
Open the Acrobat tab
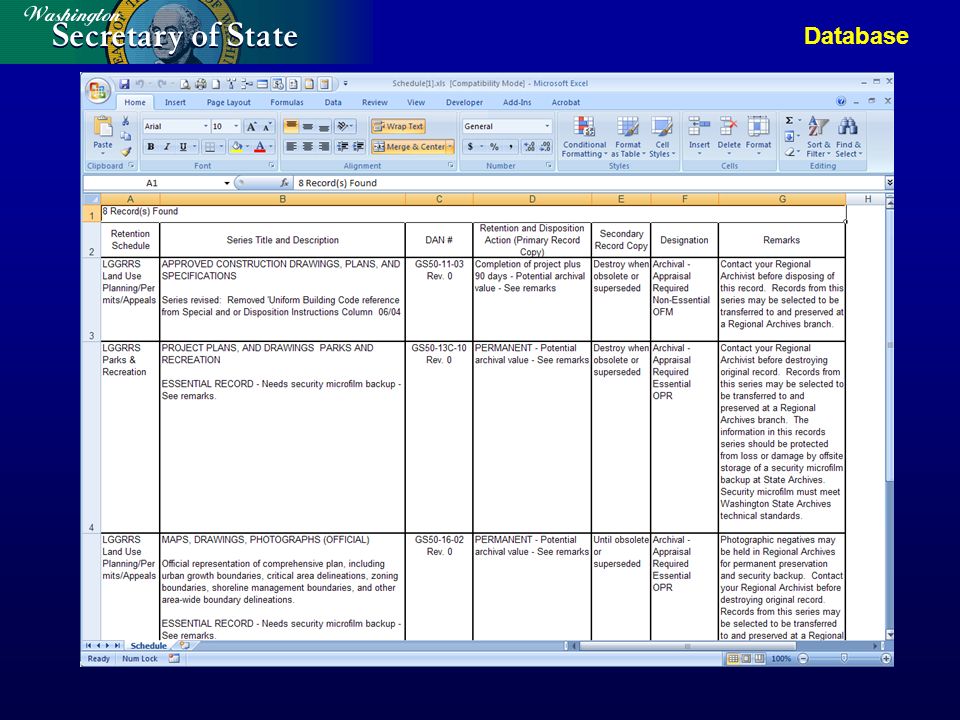566,102
